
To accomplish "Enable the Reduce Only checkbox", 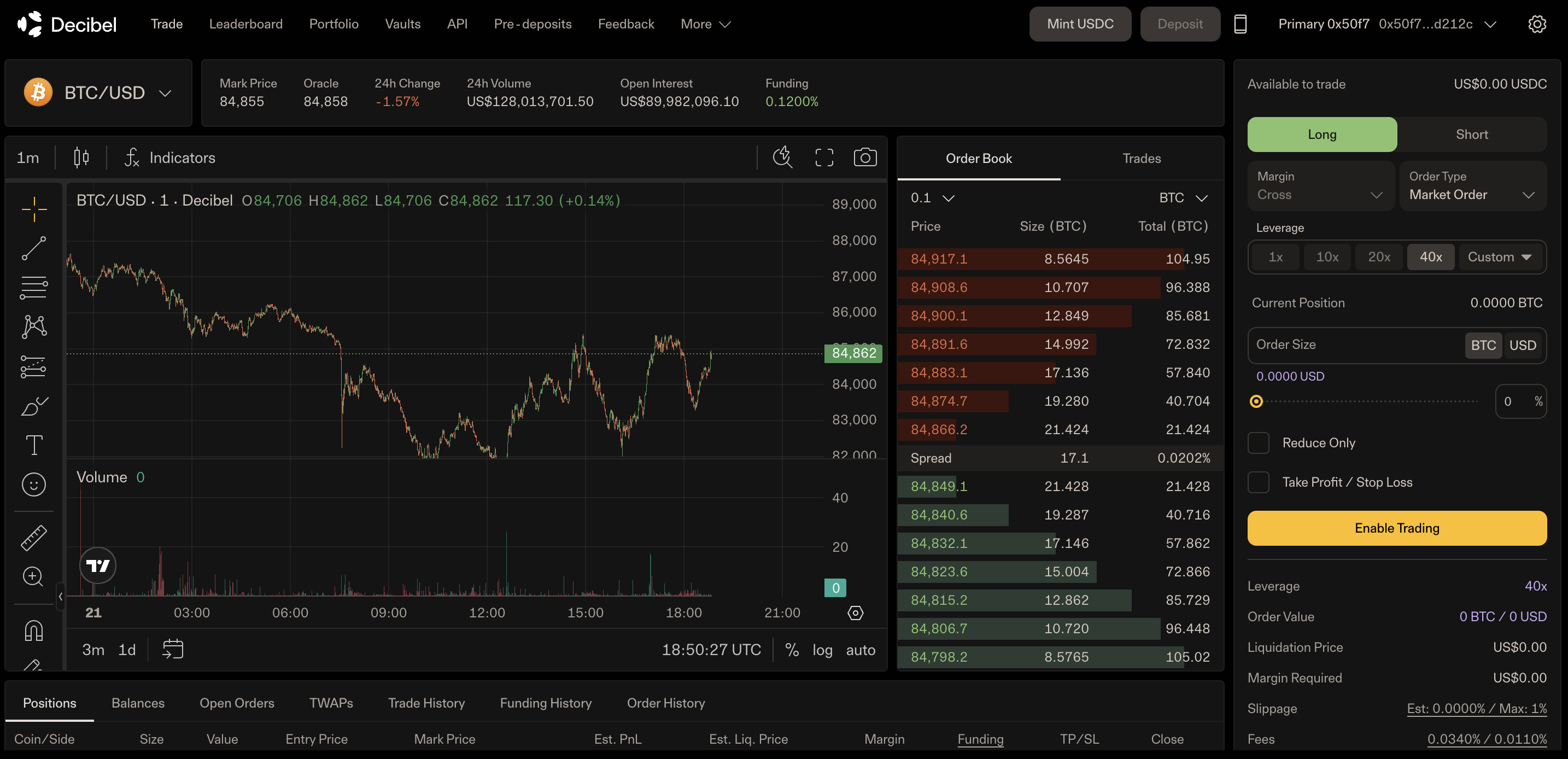I will (1258, 443).
